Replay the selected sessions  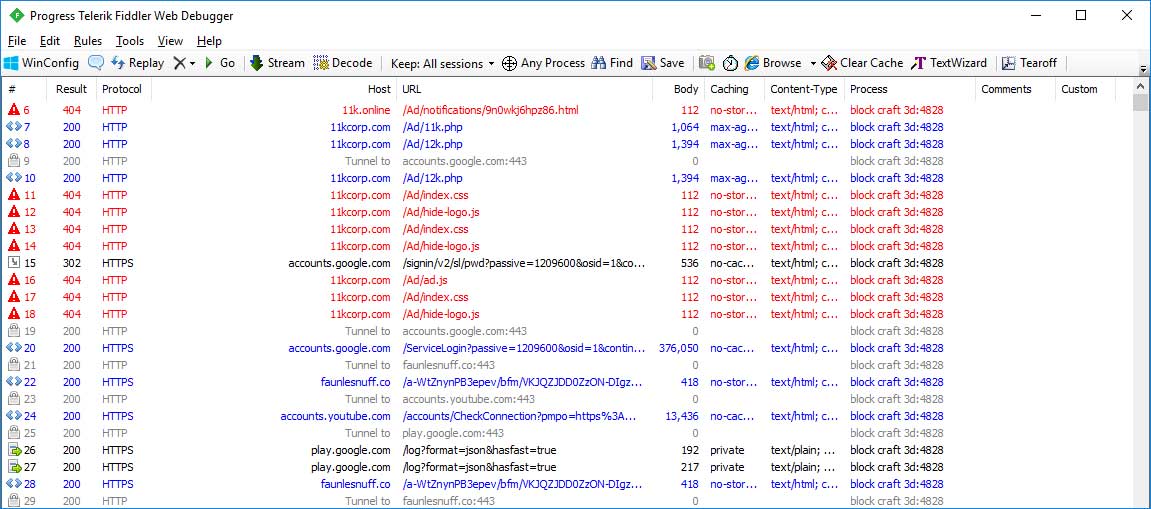137,63
